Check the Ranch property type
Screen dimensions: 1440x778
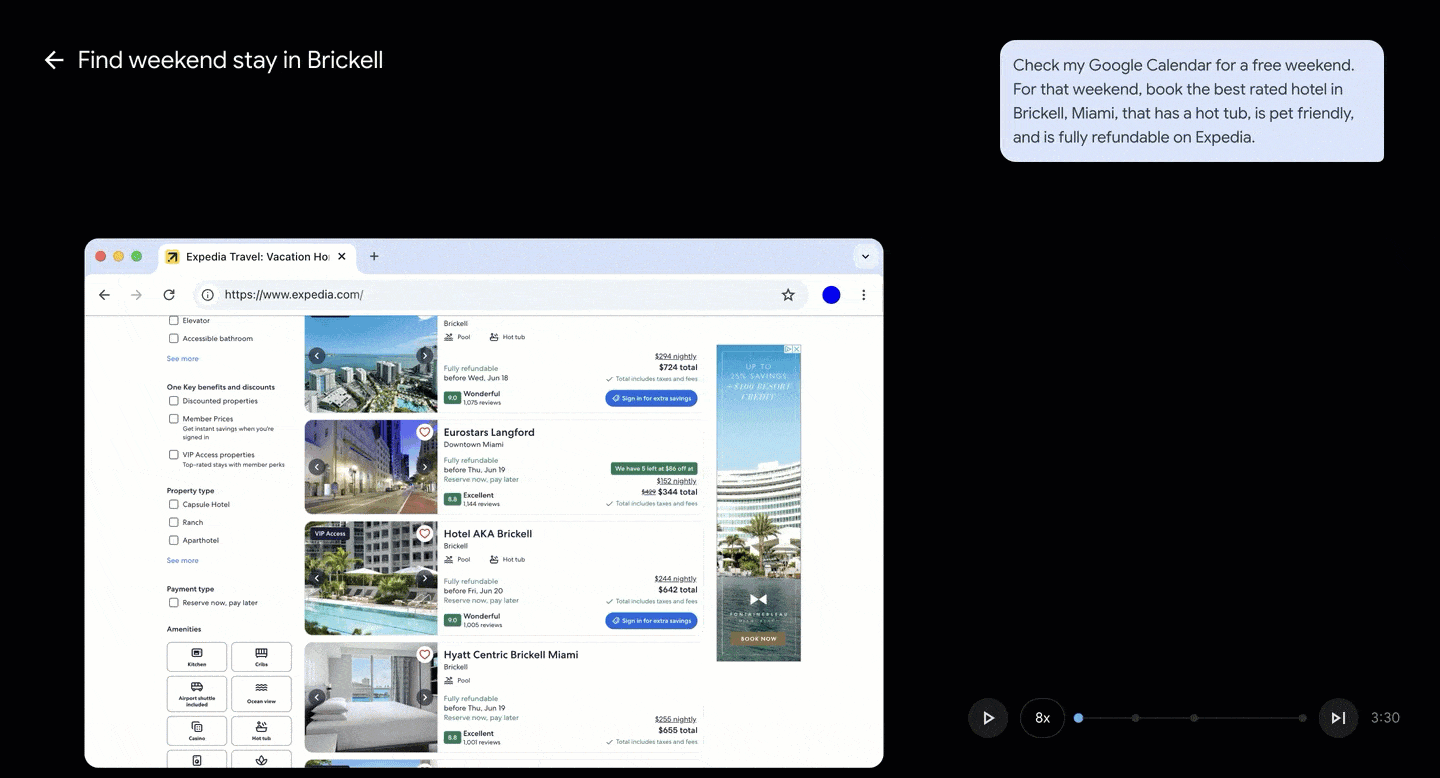coord(174,523)
